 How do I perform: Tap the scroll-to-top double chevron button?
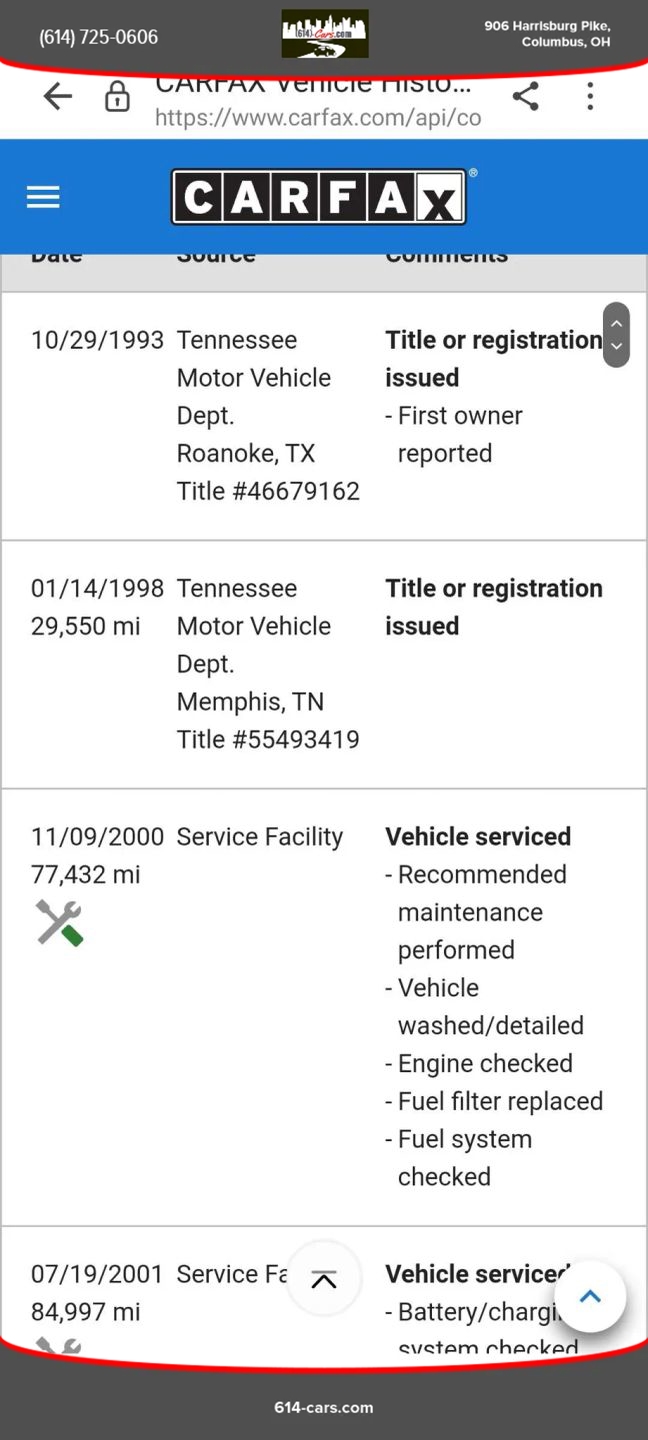pyautogui.click(x=323, y=1280)
